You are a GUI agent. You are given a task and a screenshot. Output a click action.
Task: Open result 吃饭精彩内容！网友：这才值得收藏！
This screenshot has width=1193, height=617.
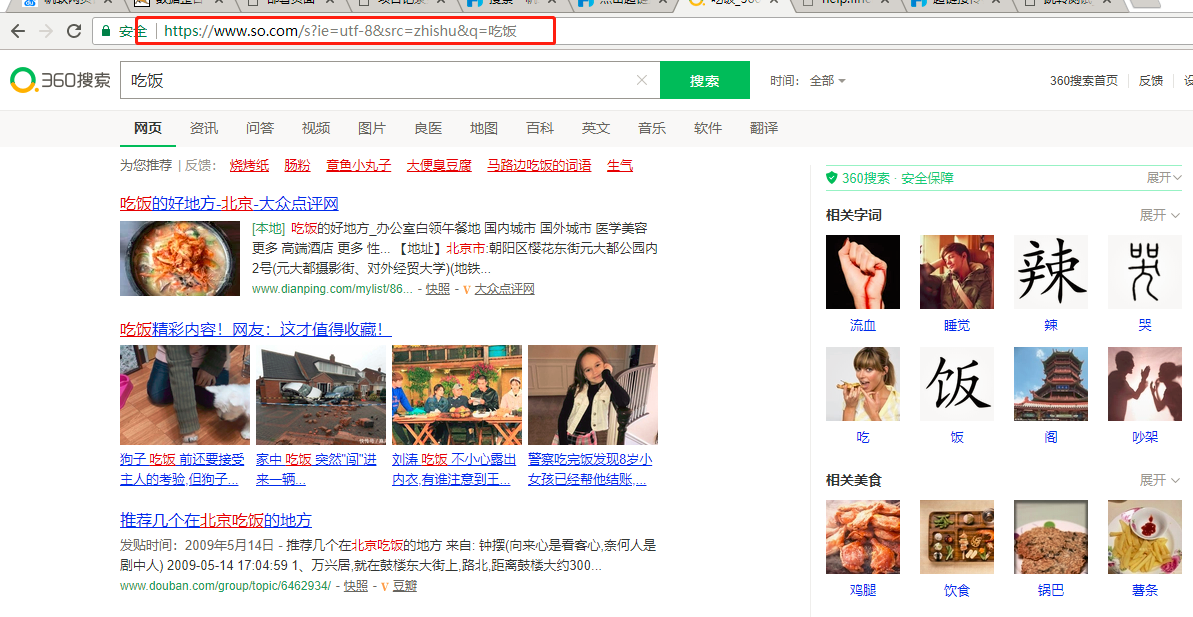tap(256, 329)
